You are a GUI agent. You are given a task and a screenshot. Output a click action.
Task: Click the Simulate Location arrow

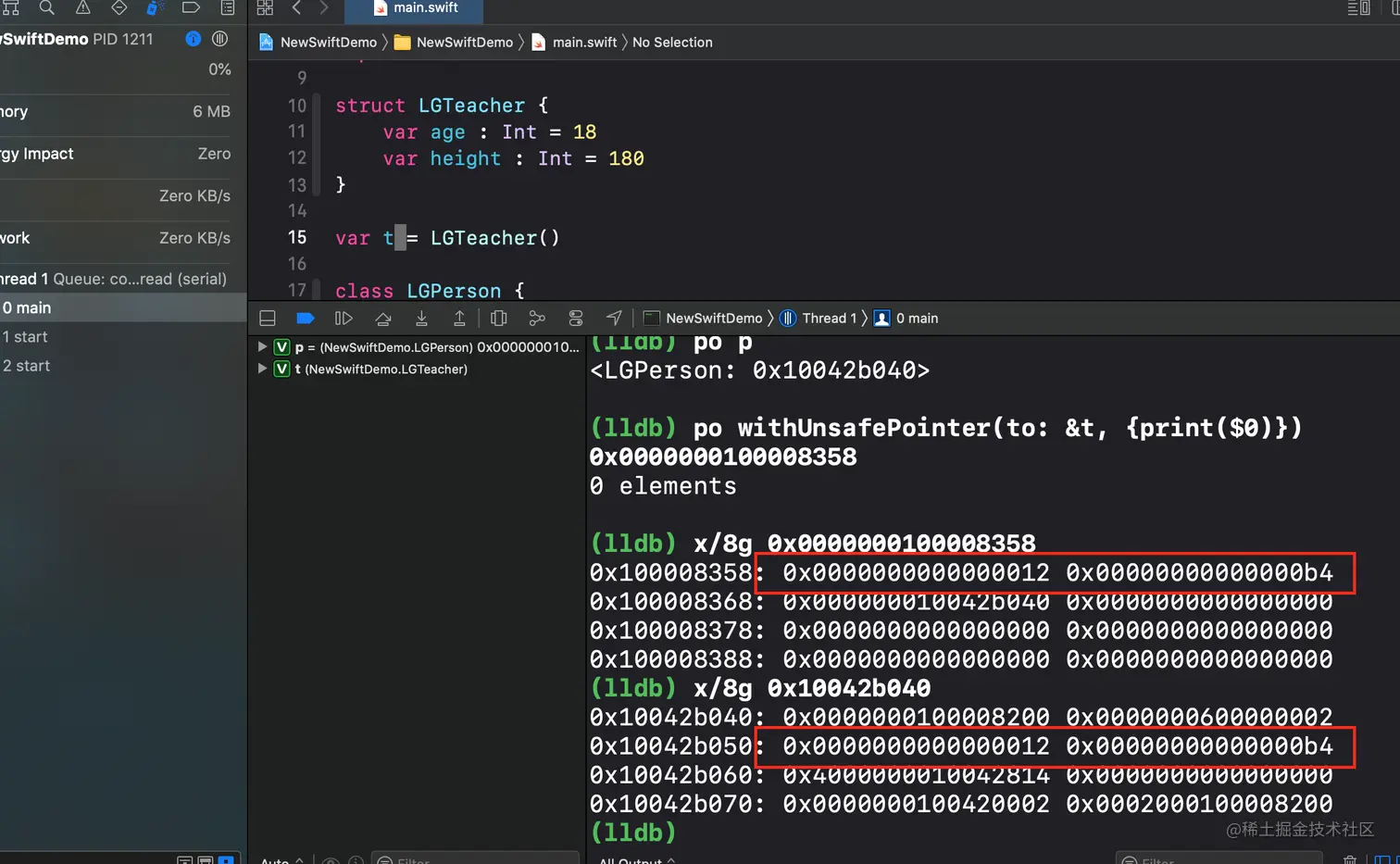(614, 319)
